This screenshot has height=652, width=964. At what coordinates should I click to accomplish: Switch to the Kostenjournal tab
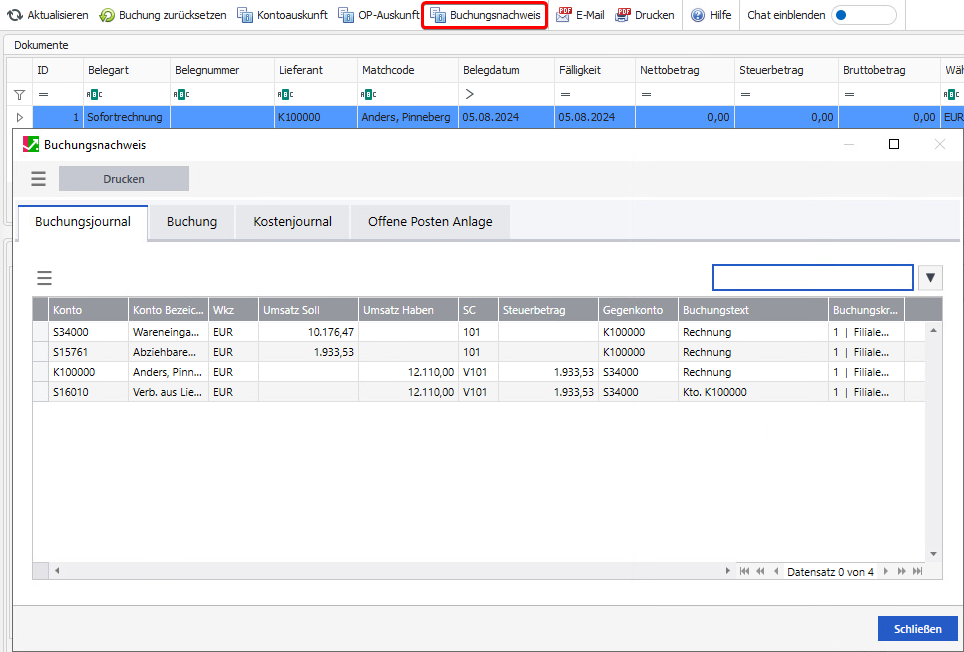(x=292, y=222)
